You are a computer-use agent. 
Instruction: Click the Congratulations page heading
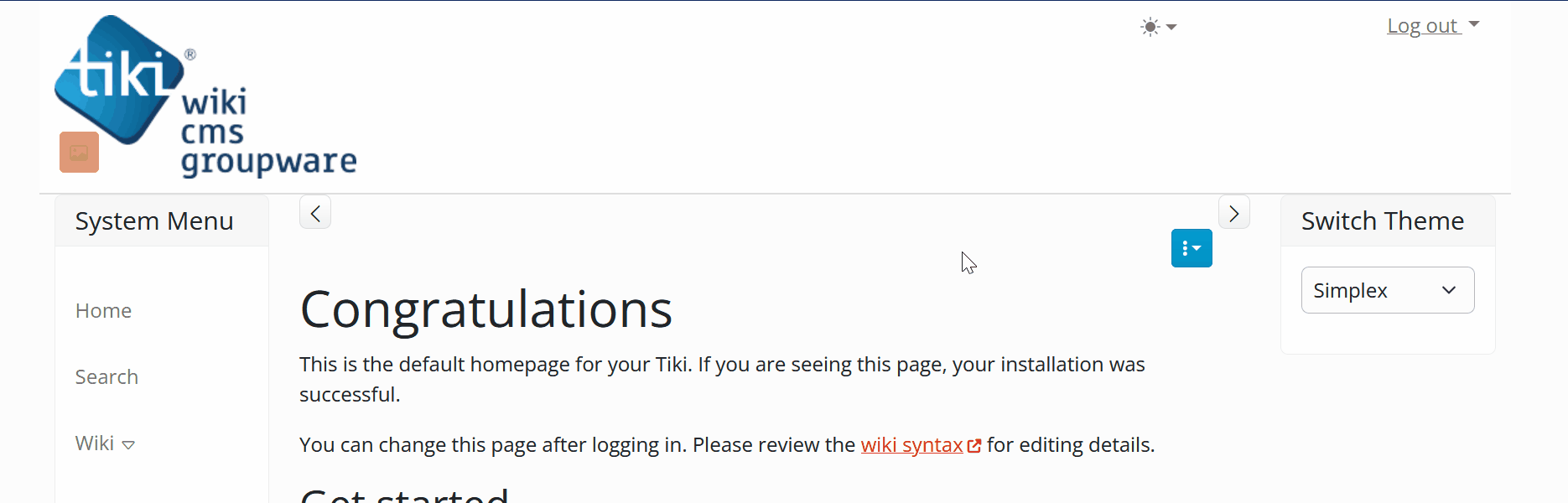tap(485, 309)
